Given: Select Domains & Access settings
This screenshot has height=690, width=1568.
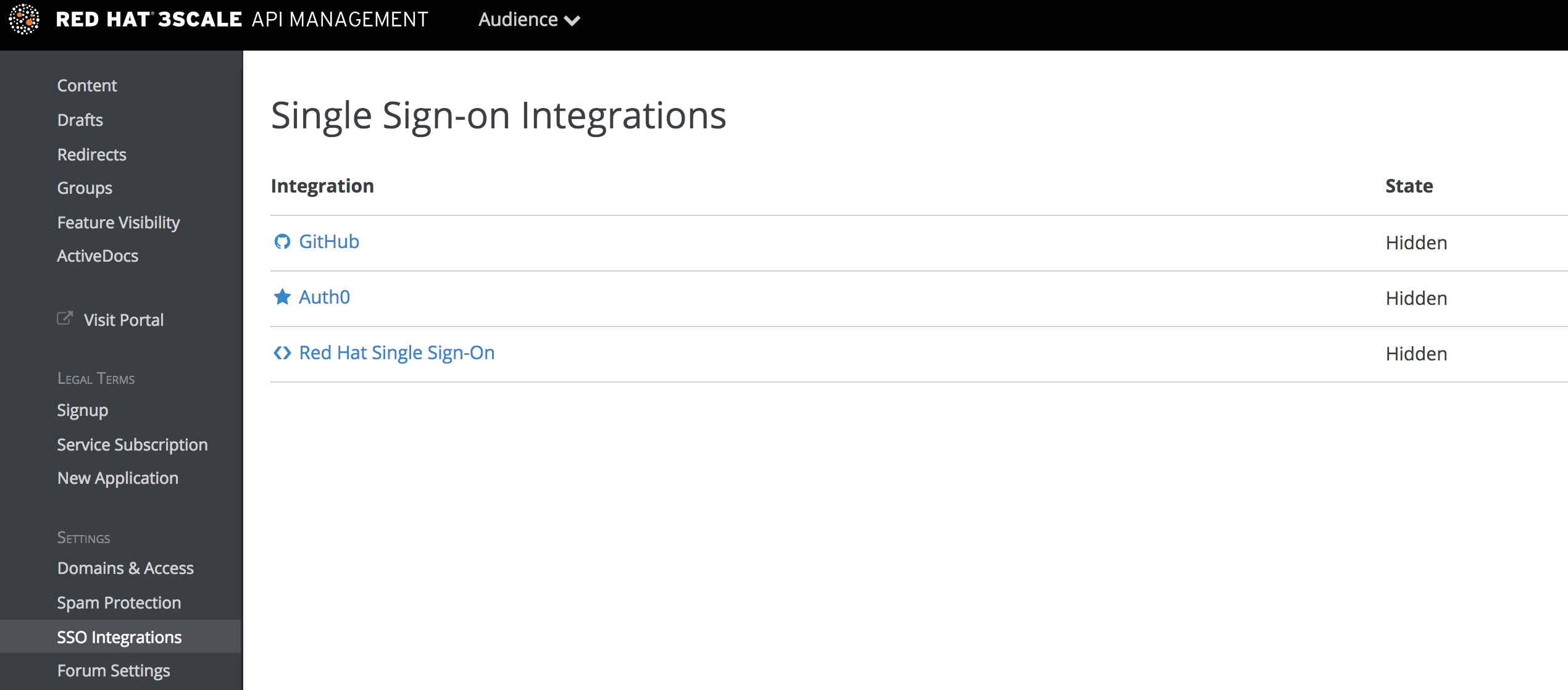Looking at the screenshot, I should click(x=125, y=568).
